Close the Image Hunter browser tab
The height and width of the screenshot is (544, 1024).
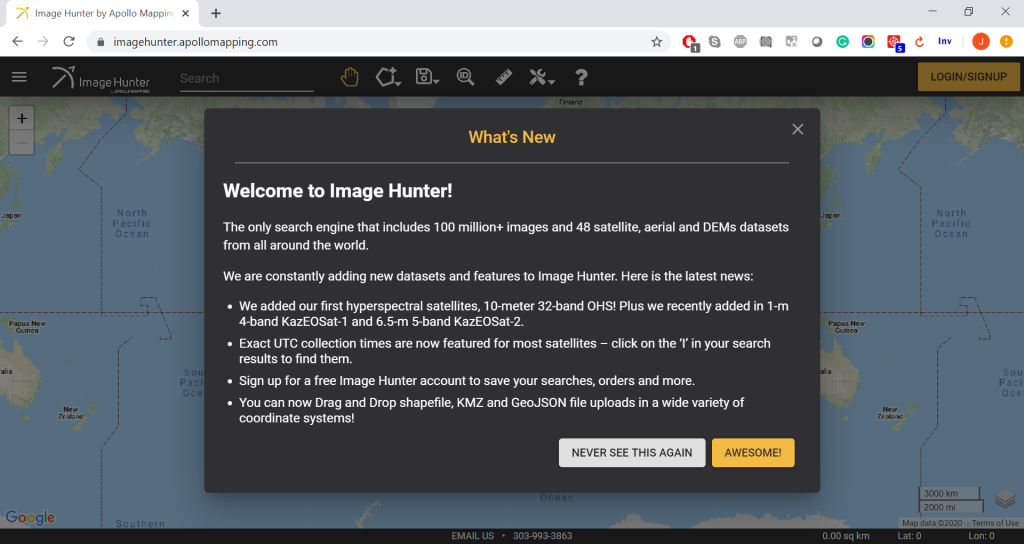[x=185, y=13]
